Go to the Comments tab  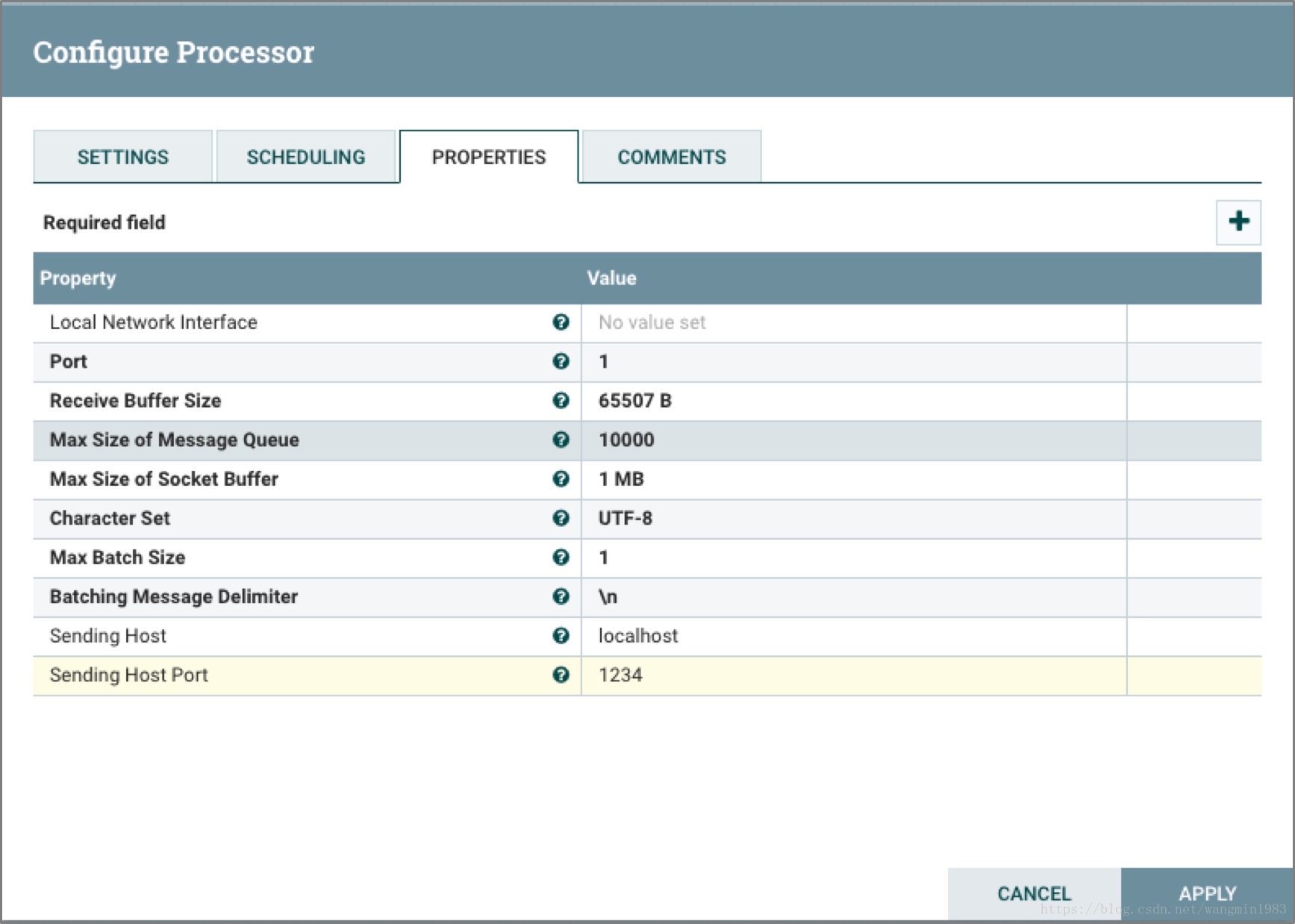tap(672, 157)
